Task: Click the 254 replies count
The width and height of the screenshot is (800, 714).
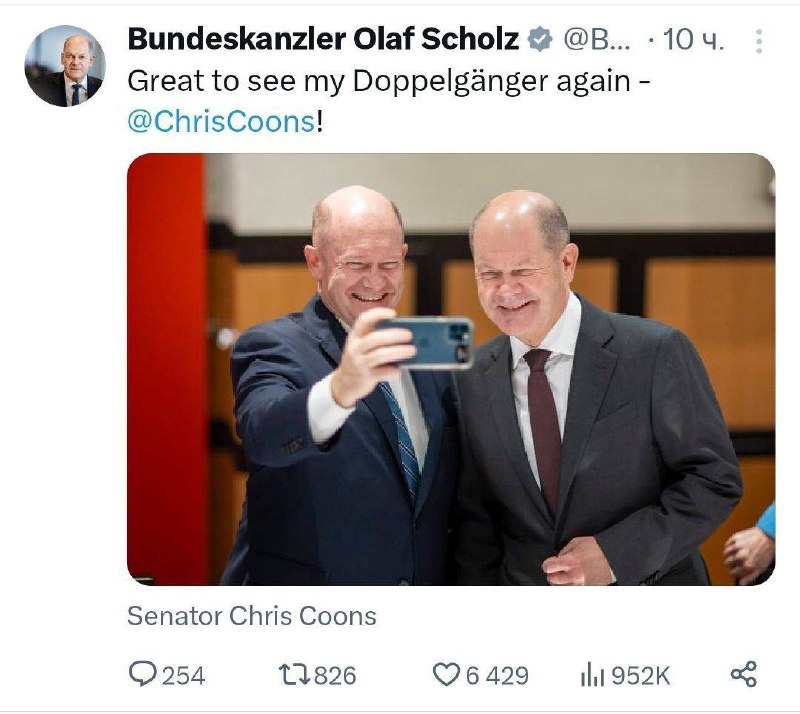Action: click(x=184, y=676)
